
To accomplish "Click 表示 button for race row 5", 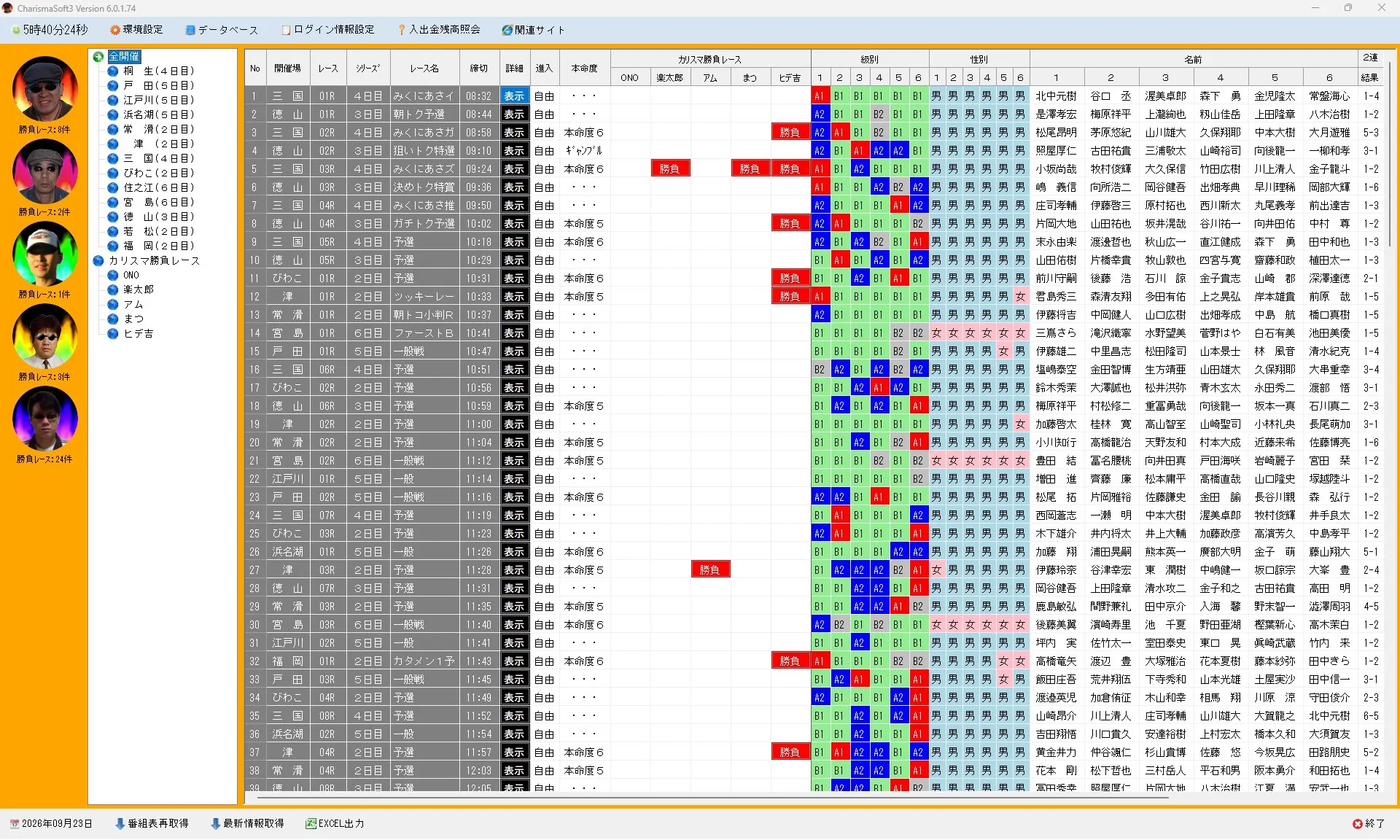I will (514, 168).
